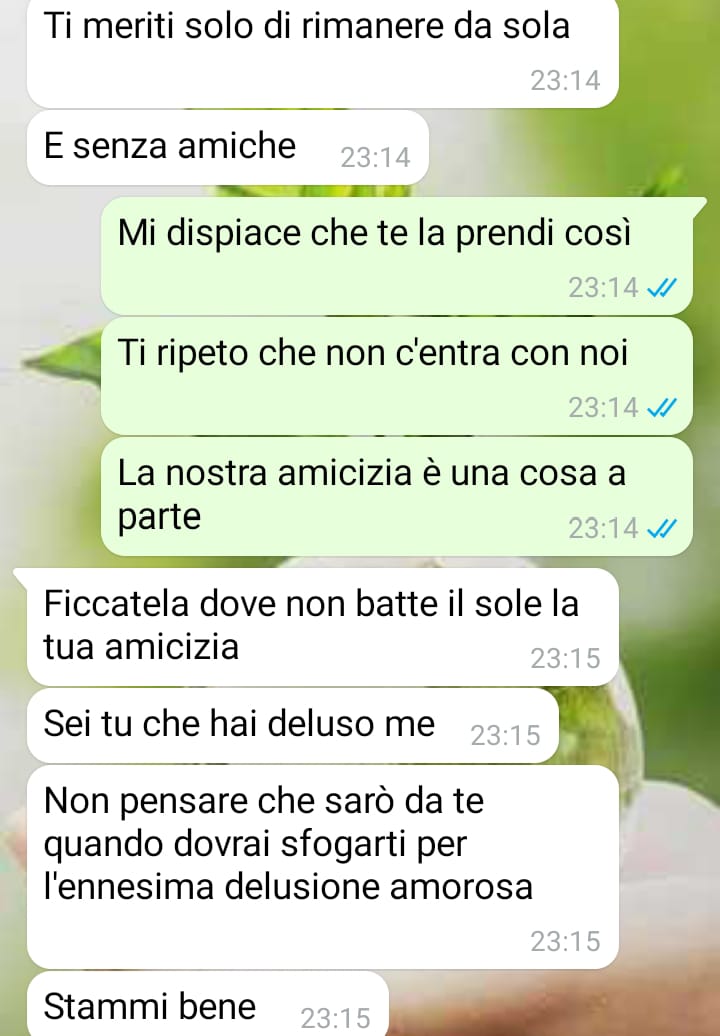Select the 'Ficcatela dove non batte il sole' message
Image resolution: width=720 pixels, height=1036 pixels.
coord(322,626)
